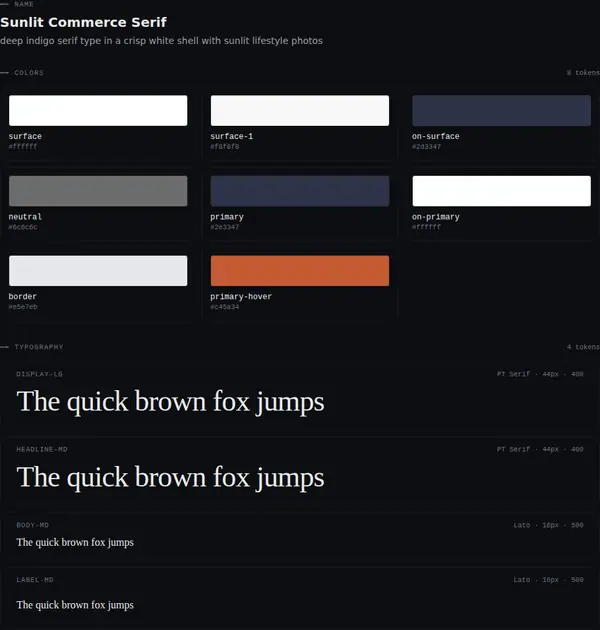Pick the border light gray swatch
This screenshot has width=600, height=630.
tap(98, 271)
